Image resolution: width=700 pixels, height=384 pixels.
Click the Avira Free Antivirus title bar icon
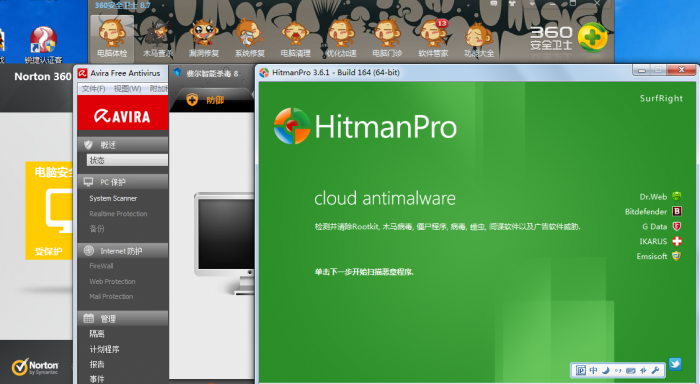click(x=82, y=73)
